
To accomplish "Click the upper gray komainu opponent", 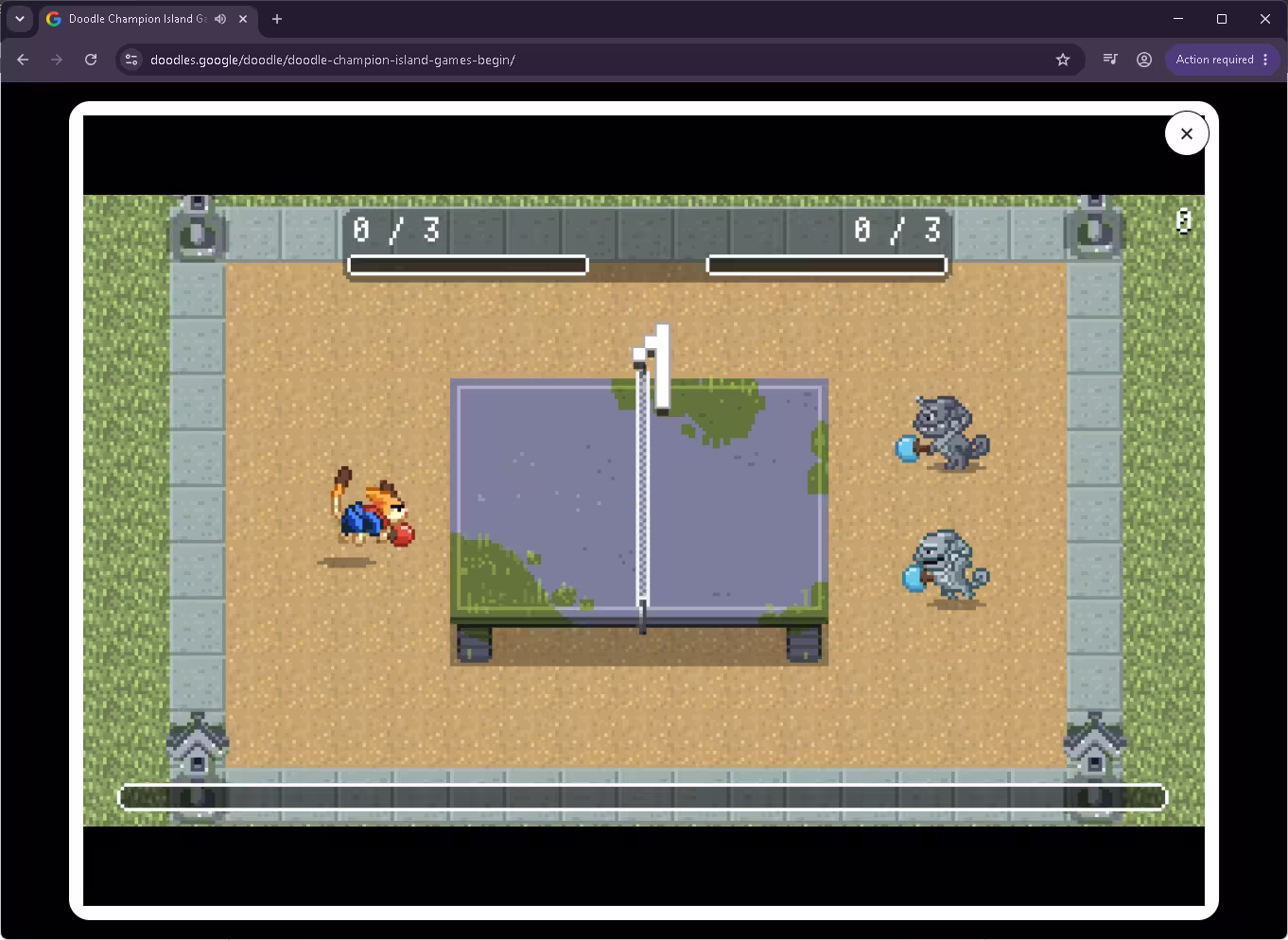I will click(x=943, y=434).
